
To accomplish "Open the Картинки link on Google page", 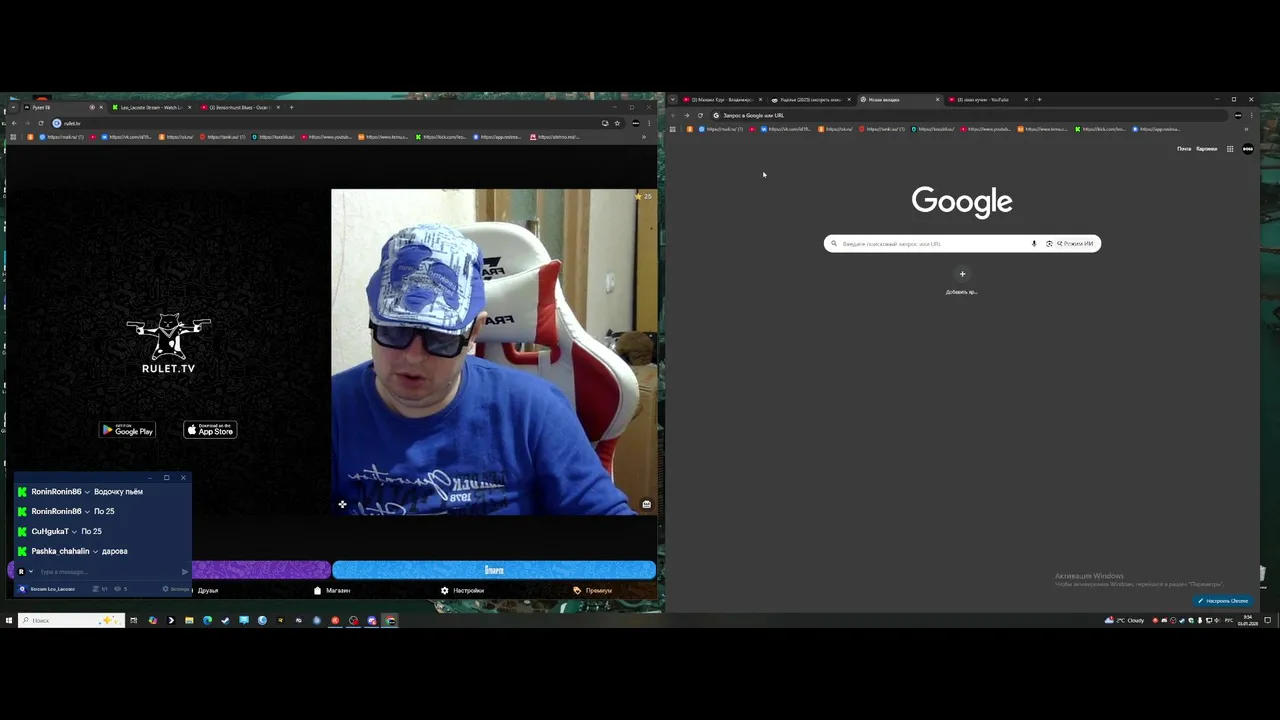I will coord(1207,149).
